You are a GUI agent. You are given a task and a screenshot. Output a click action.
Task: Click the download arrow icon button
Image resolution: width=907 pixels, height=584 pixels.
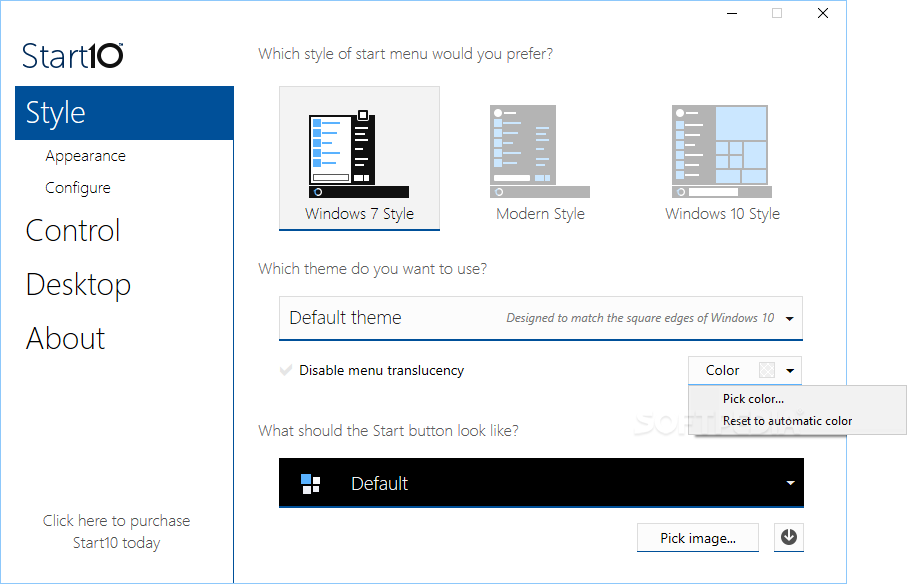789,537
